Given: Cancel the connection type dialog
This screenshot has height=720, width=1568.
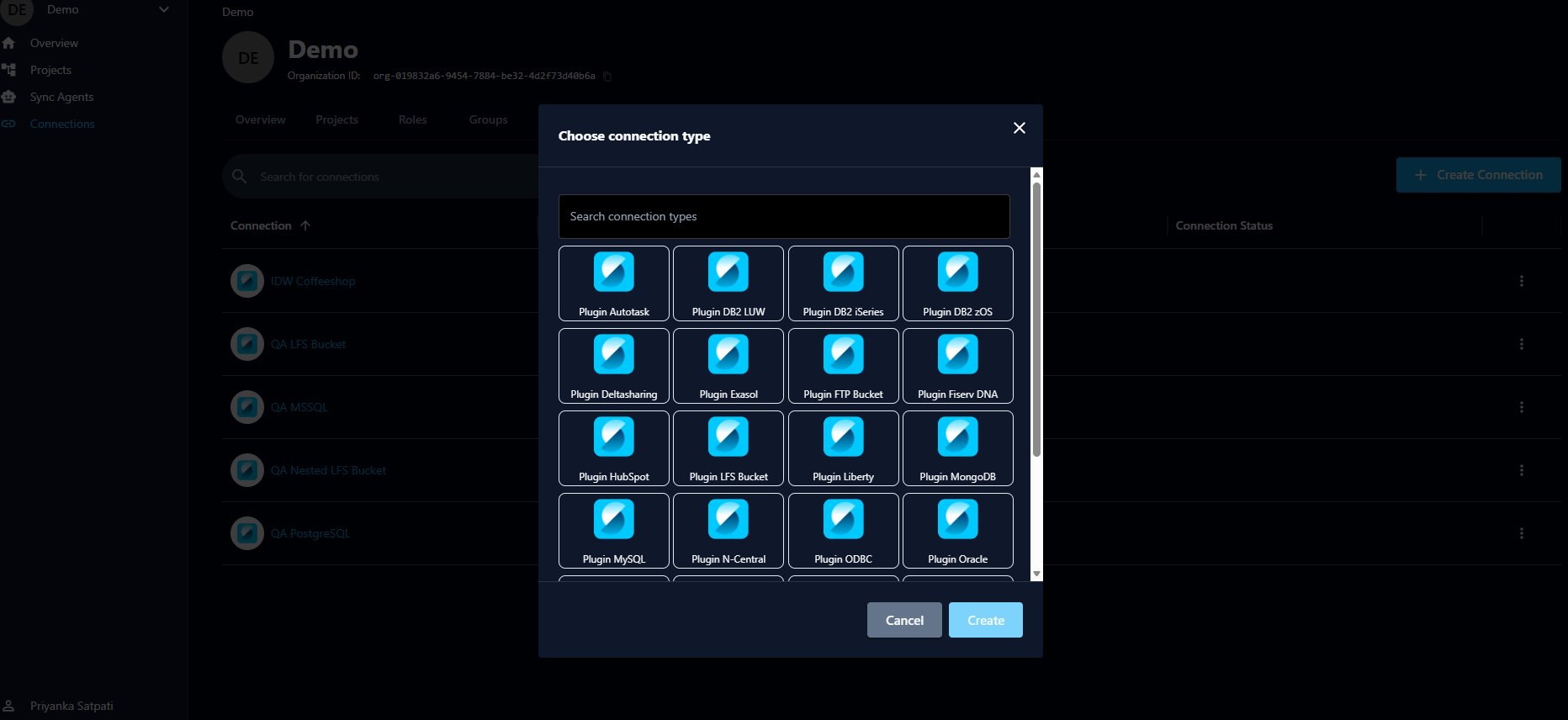Looking at the screenshot, I should click(x=904, y=620).
